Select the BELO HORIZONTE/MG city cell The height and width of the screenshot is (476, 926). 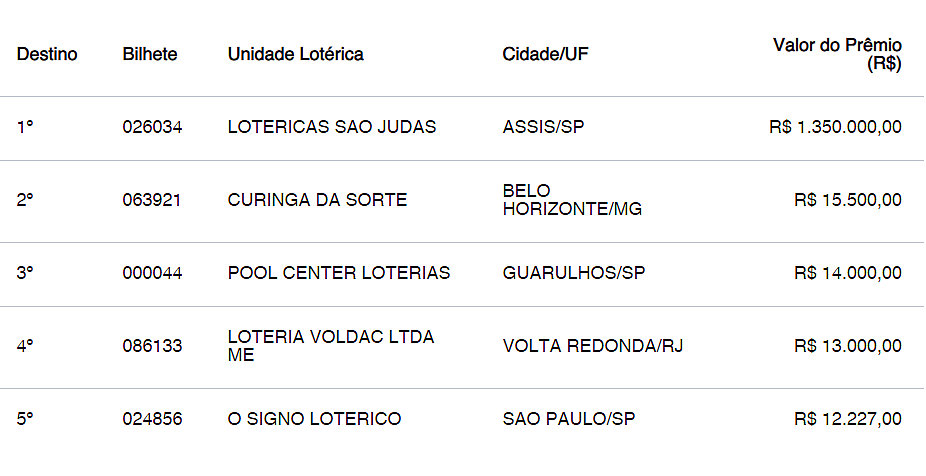[572, 200]
